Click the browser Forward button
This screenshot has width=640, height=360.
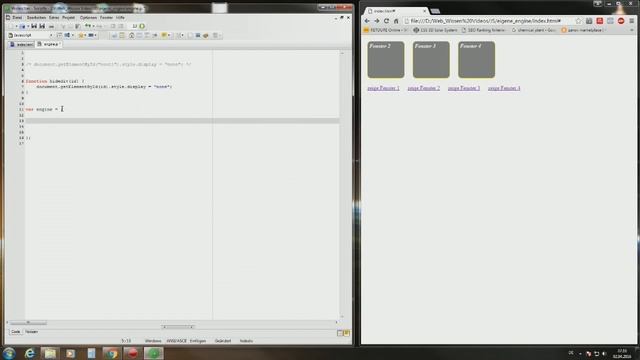(x=377, y=21)
